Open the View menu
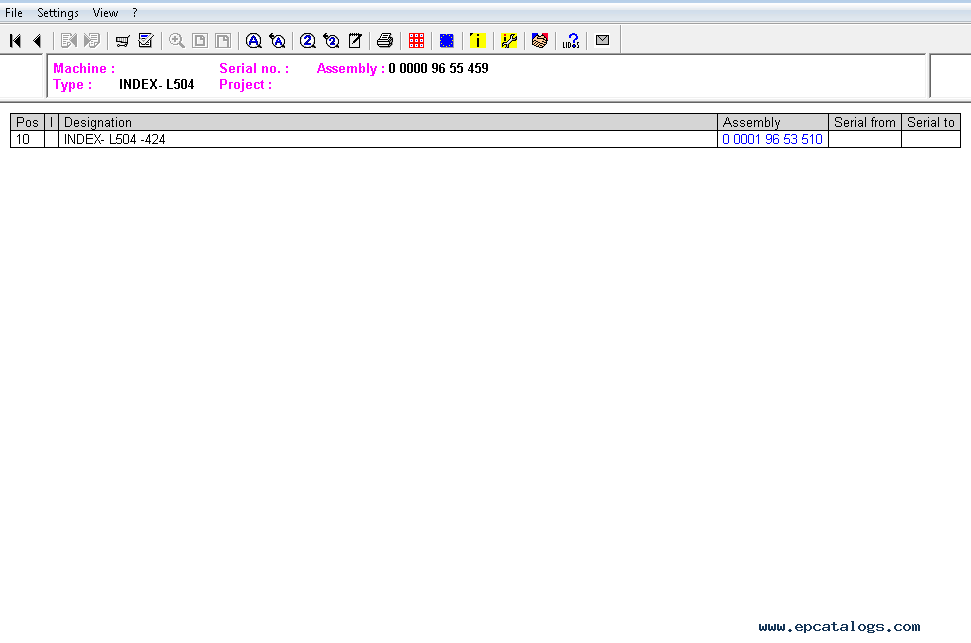This screenshot has width=971, height=643. (105, 12)
